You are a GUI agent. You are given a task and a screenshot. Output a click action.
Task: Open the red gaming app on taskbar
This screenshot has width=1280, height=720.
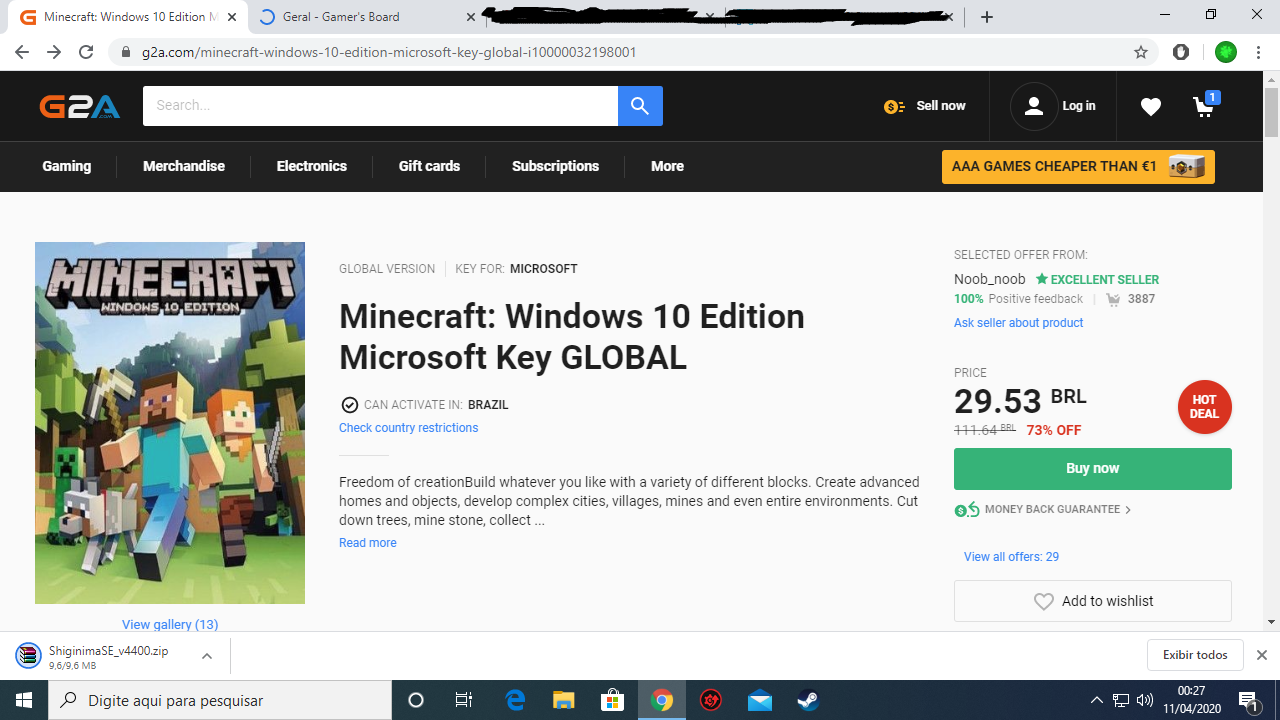(711, 701)
